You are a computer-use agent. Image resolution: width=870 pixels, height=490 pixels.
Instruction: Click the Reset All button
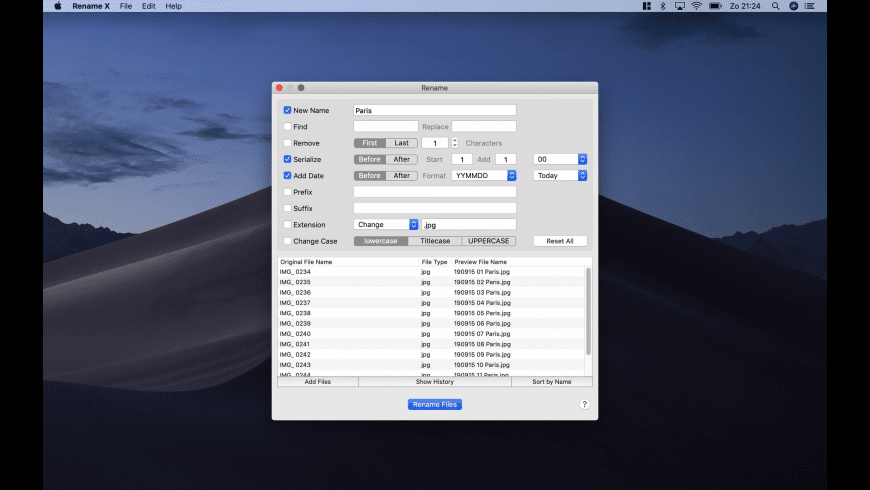[x=560, y=241]
